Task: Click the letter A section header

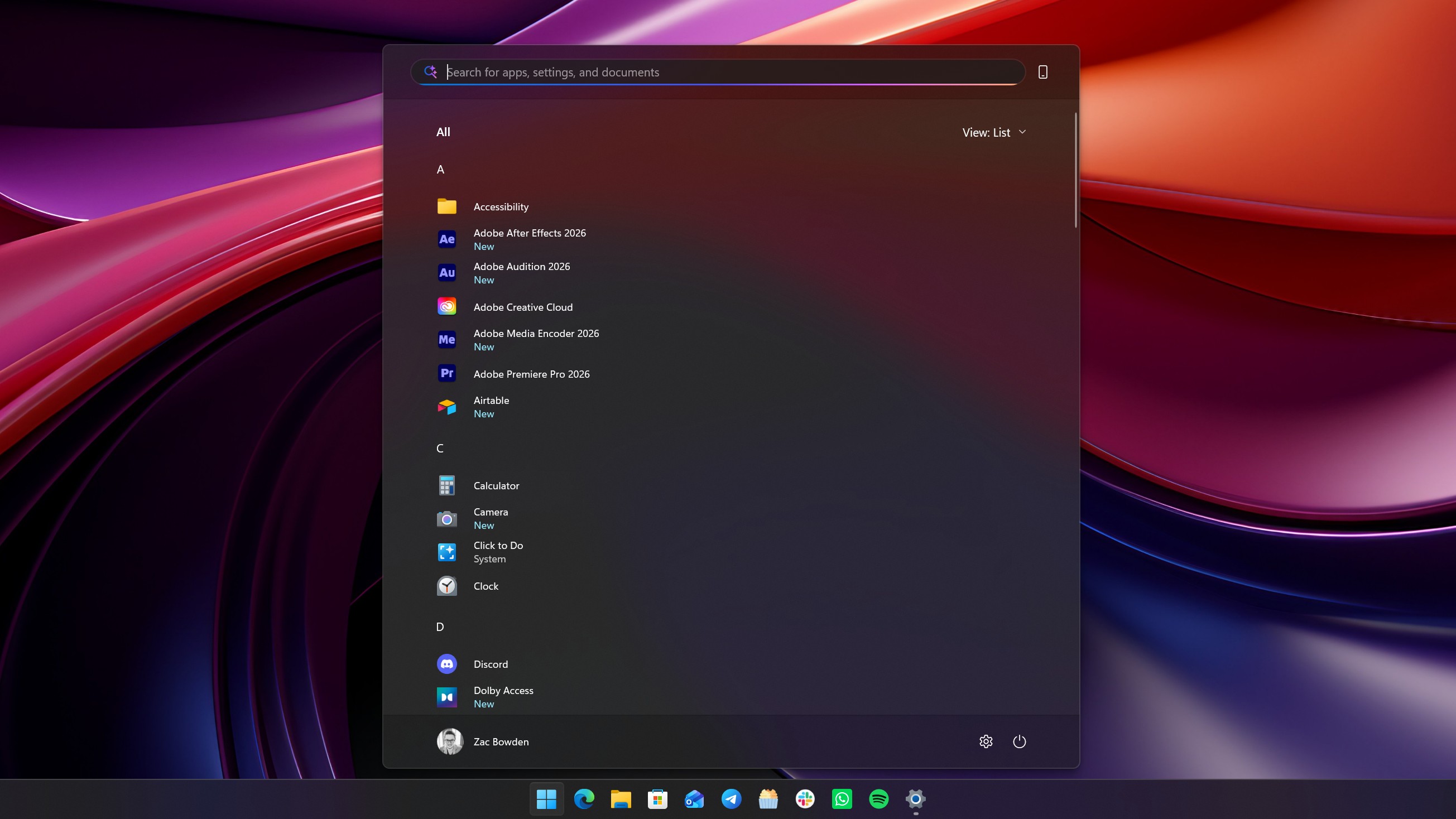Action: click(440, 170)
